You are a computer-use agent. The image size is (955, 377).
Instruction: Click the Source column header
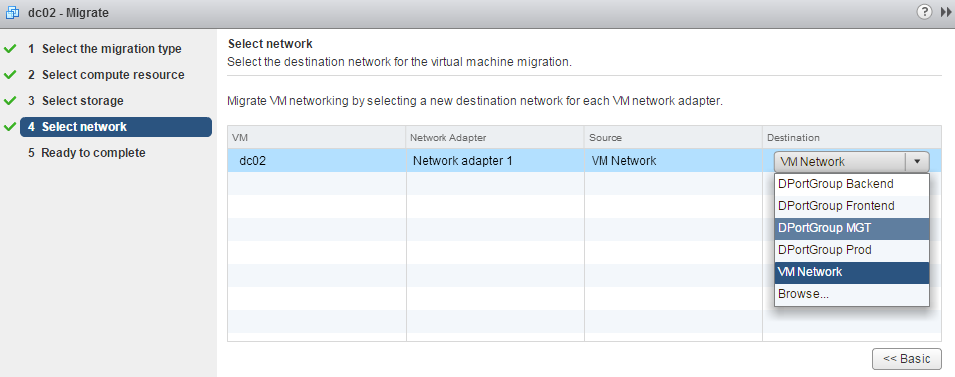[673, 138]
